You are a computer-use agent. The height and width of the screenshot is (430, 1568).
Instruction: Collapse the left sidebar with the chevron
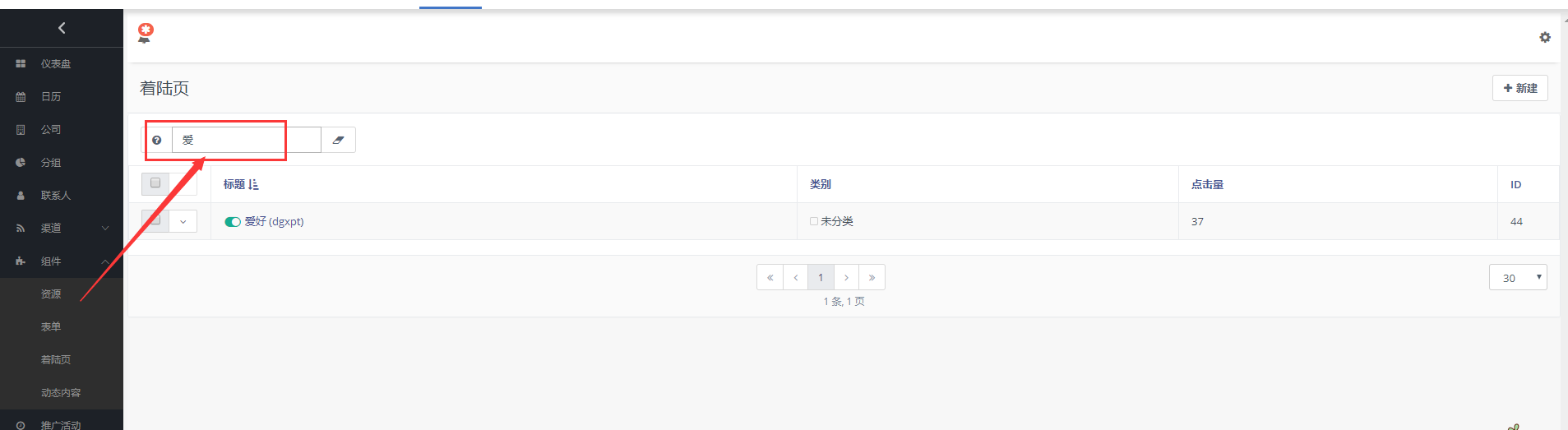[62, 28]
